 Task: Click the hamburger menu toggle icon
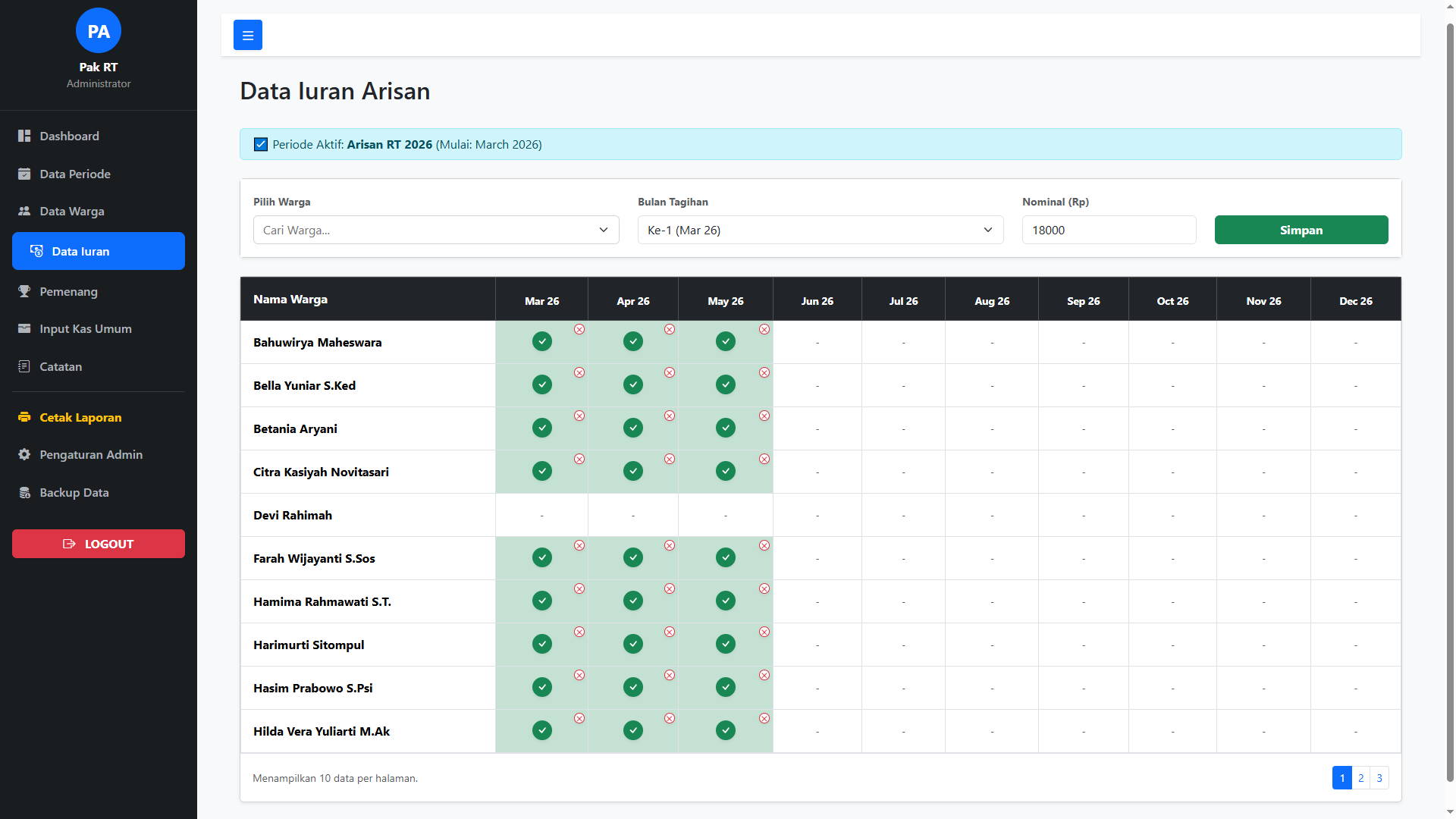(247, 35)
